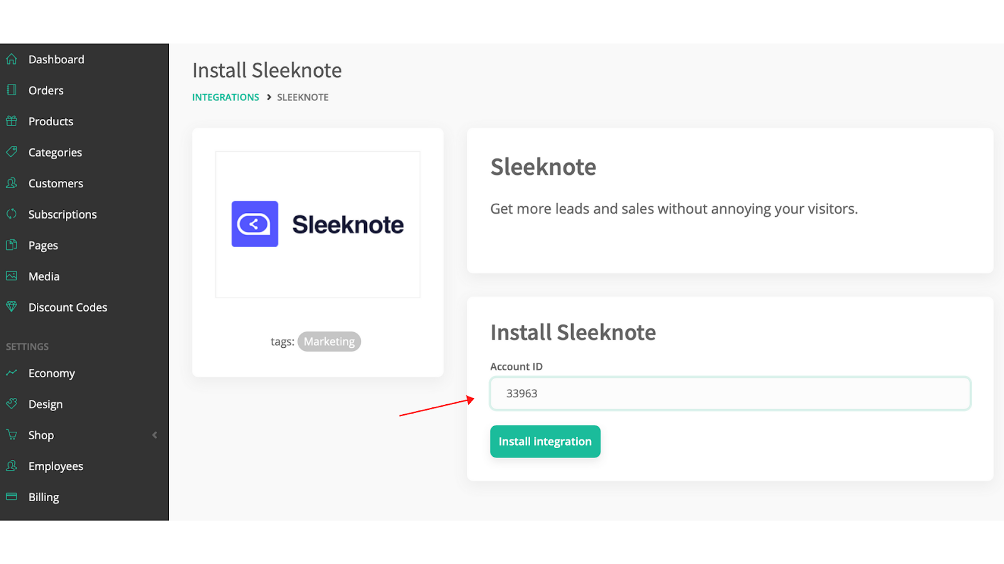Select the Discount Codes diamond icon
1004x564 pixels.
tap(12, 307)
